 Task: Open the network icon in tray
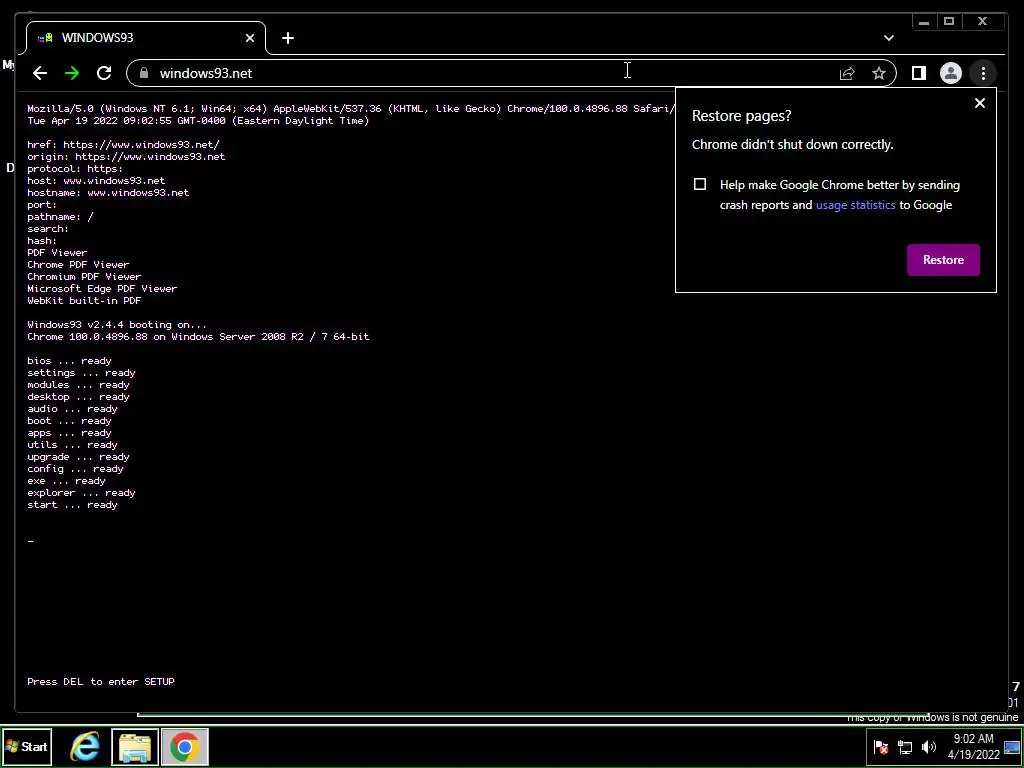pyautogui.click(x=904, y=747)
